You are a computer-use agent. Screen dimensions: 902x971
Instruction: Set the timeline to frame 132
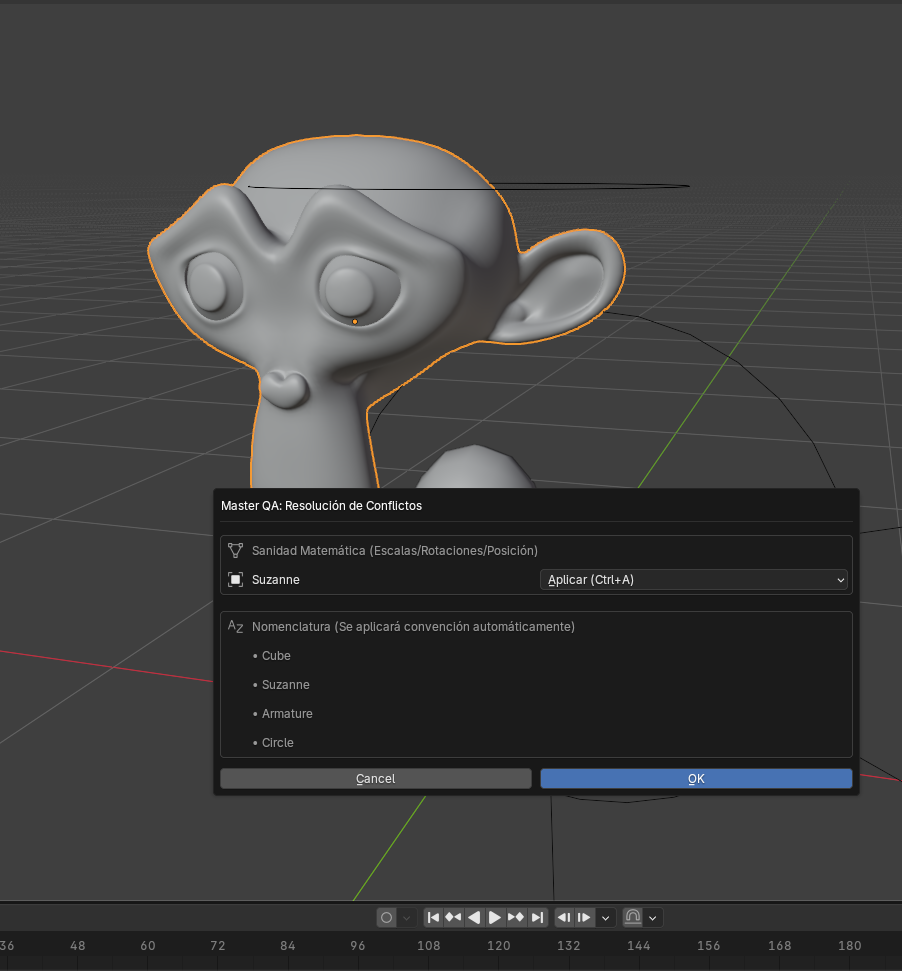click(x=568, y=946)
